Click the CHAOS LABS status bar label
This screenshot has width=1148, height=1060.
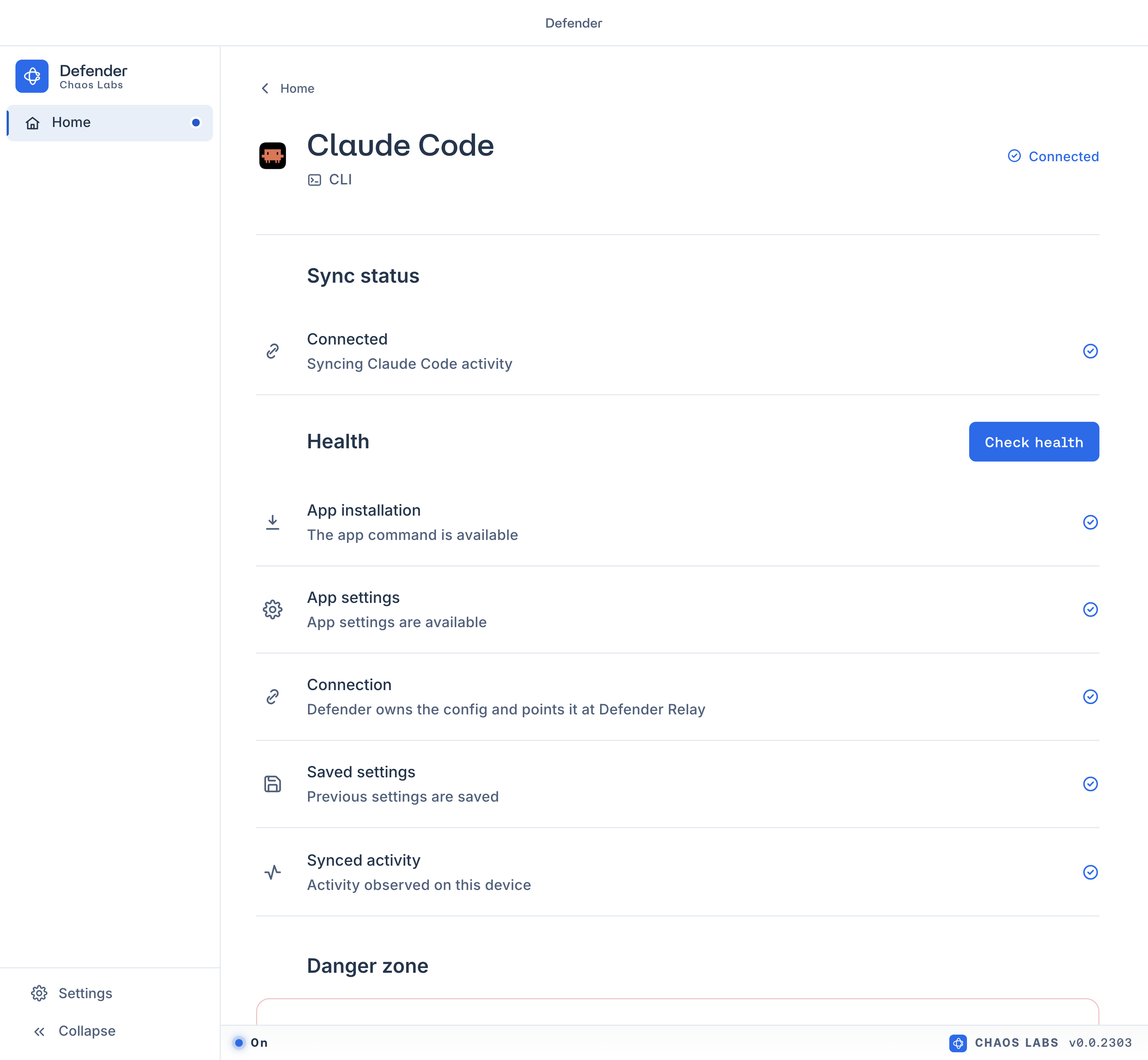click(x=1016, y=1043)
